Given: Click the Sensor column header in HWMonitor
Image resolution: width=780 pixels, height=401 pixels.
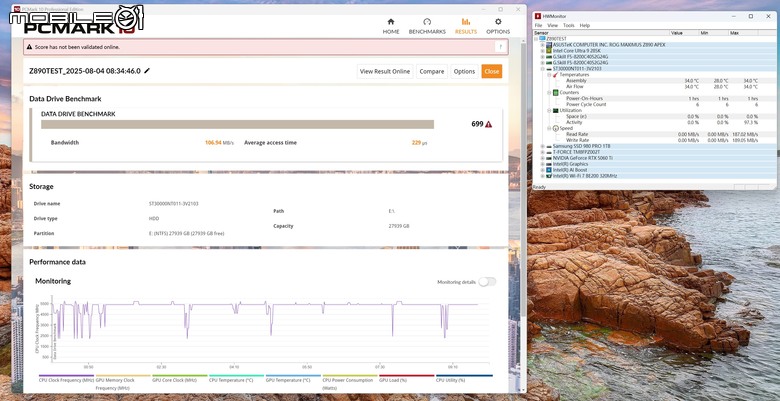Looking at the screenshot, I should click(601, 32).
